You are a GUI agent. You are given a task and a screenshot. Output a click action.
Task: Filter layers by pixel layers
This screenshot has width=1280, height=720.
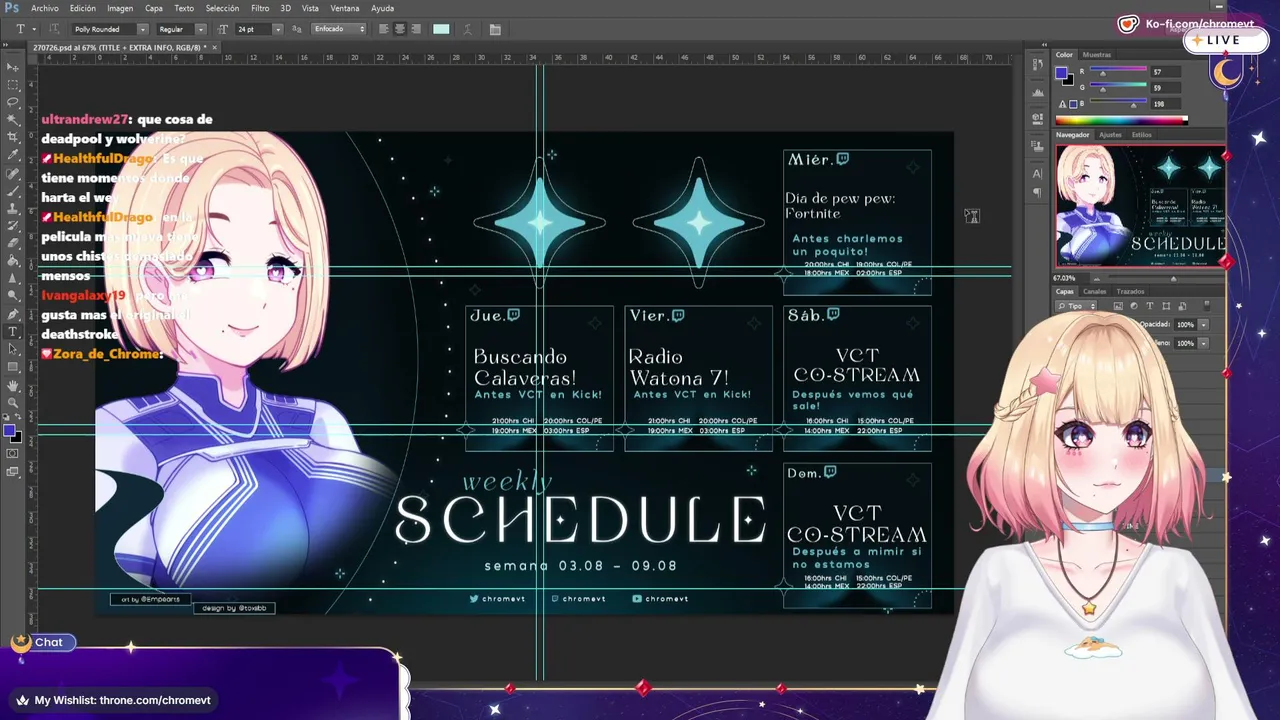1118,306
